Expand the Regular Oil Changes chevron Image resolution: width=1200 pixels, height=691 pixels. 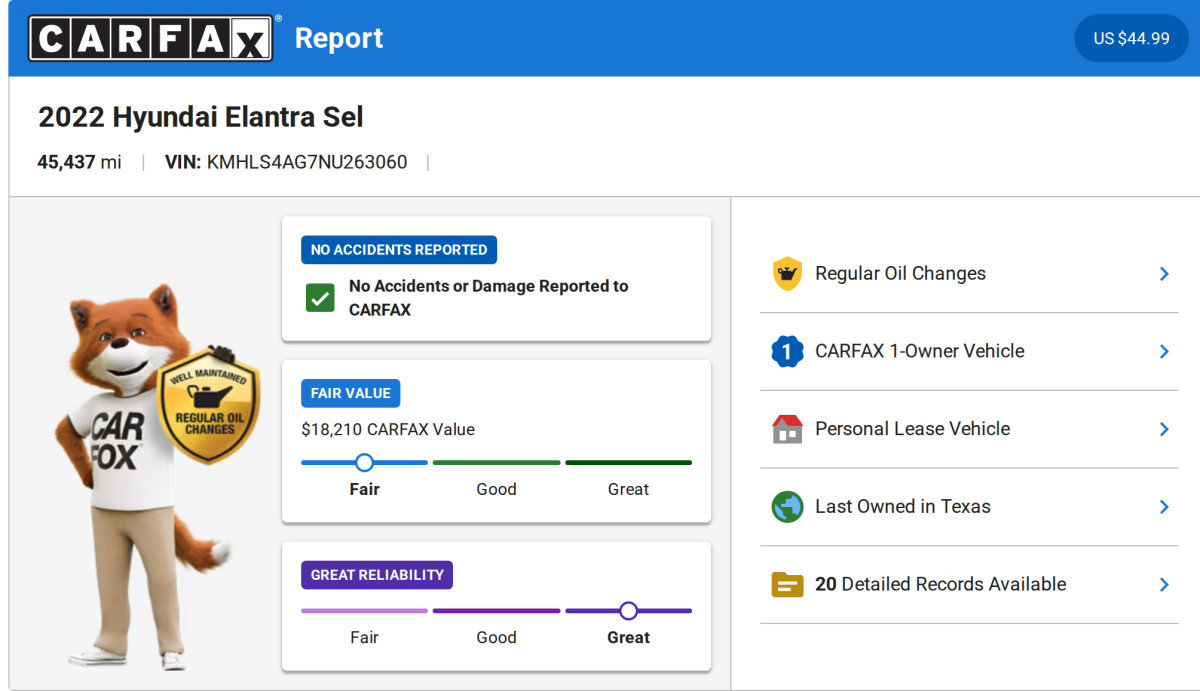1163,273
